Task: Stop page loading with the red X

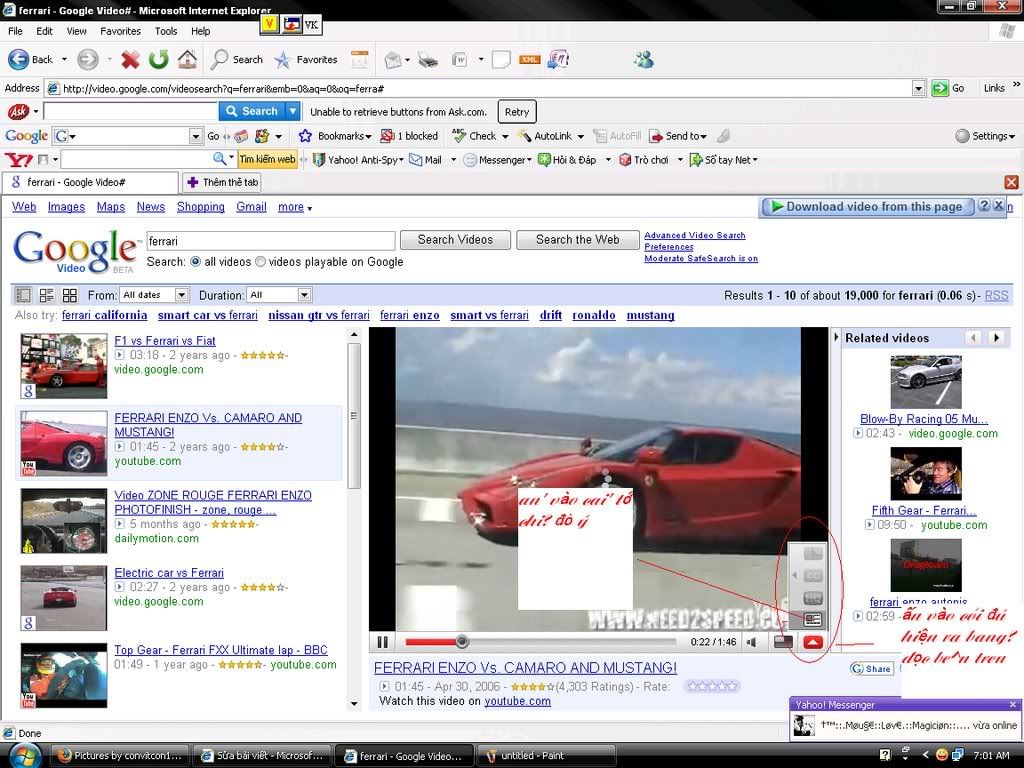Action: [131, 59]
